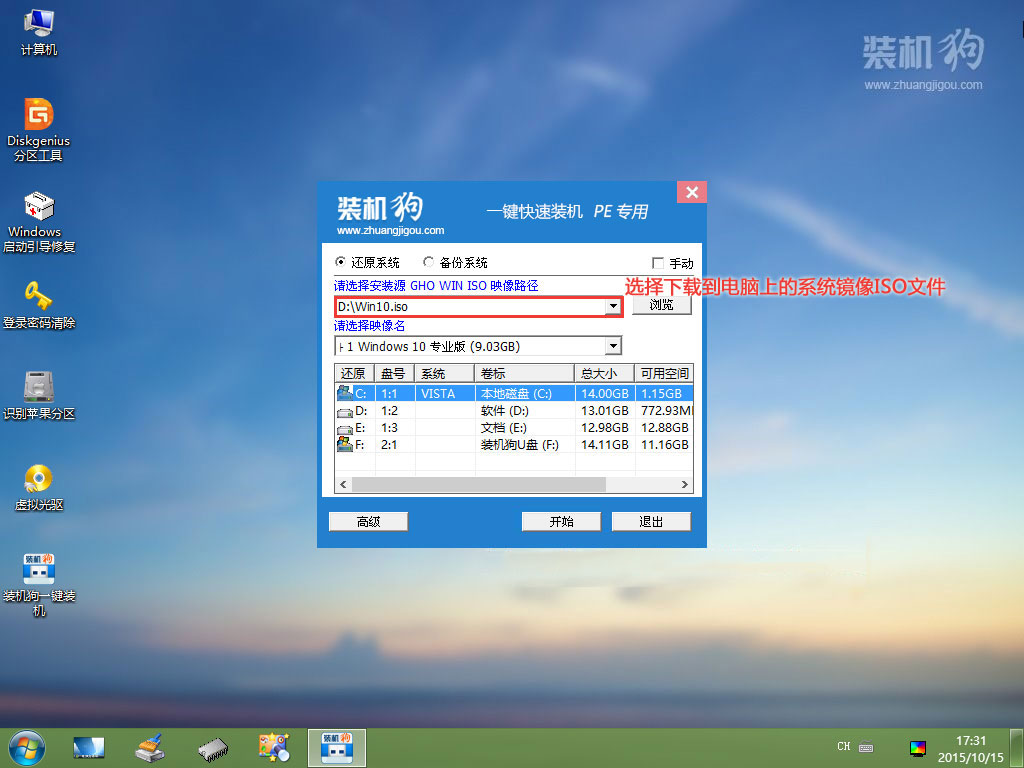The height and width of the screenshot is (768, 1024).
Task: Expand the Windows 10 专业版 image dropdown
Action: [613, 345]
